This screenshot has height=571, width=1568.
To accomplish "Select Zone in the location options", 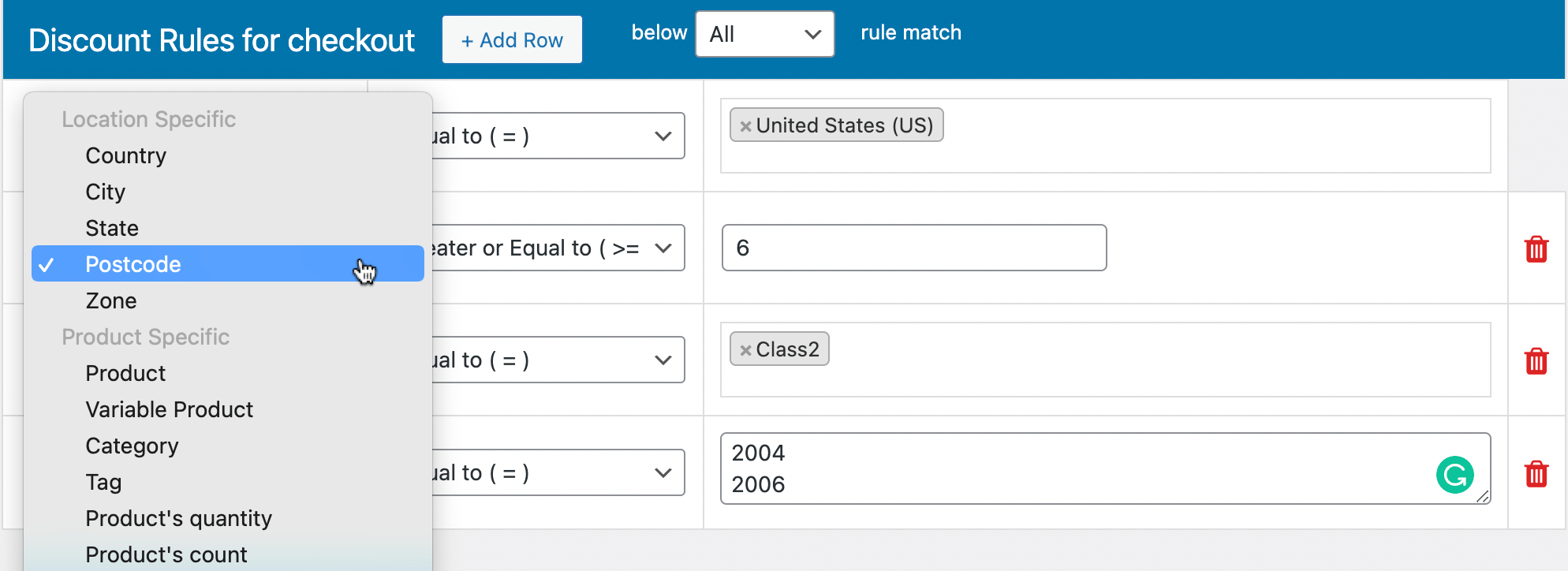I will 111,300.
